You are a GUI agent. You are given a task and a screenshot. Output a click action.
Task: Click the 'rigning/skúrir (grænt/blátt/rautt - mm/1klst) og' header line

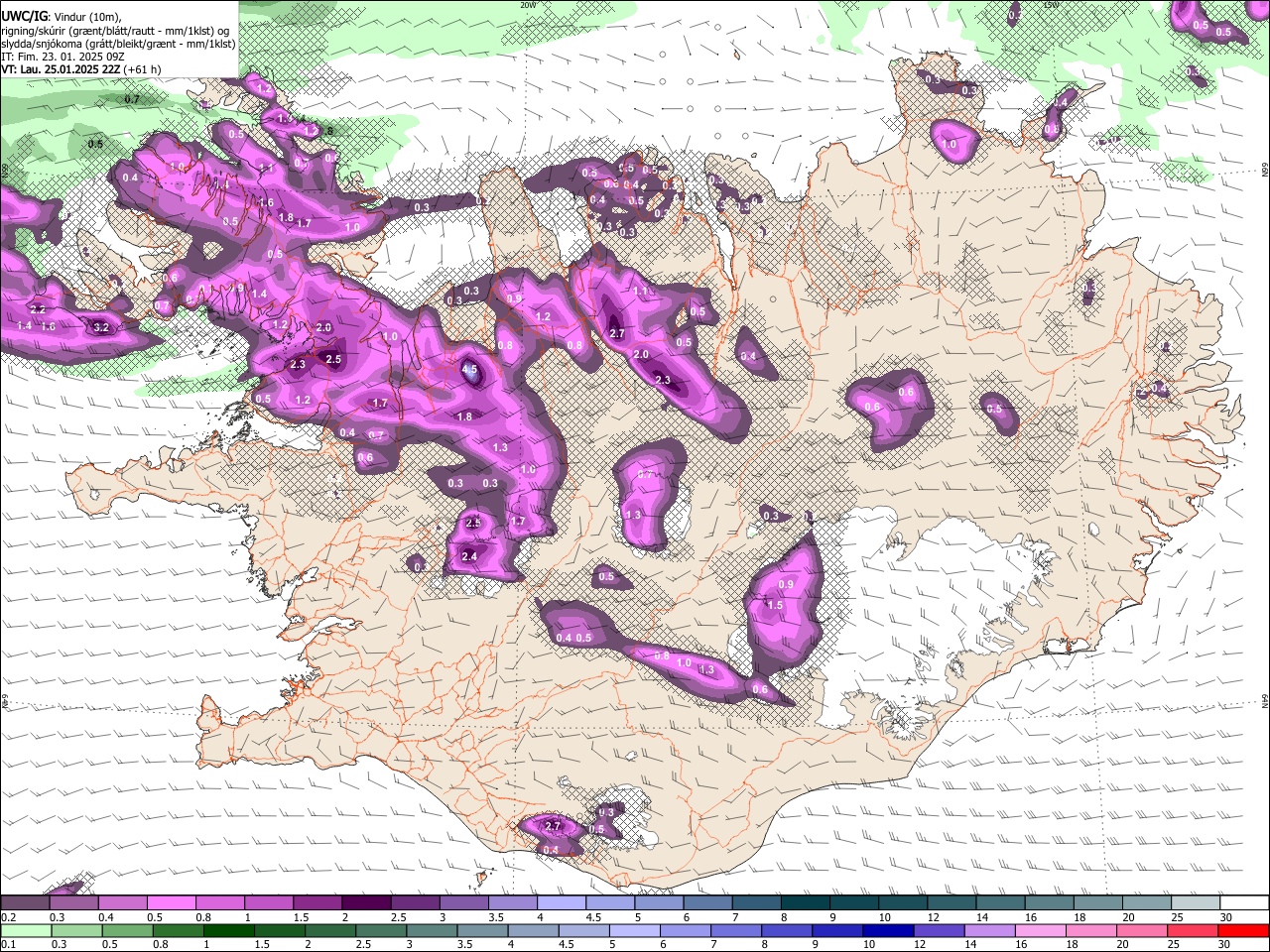click(115, 31)
